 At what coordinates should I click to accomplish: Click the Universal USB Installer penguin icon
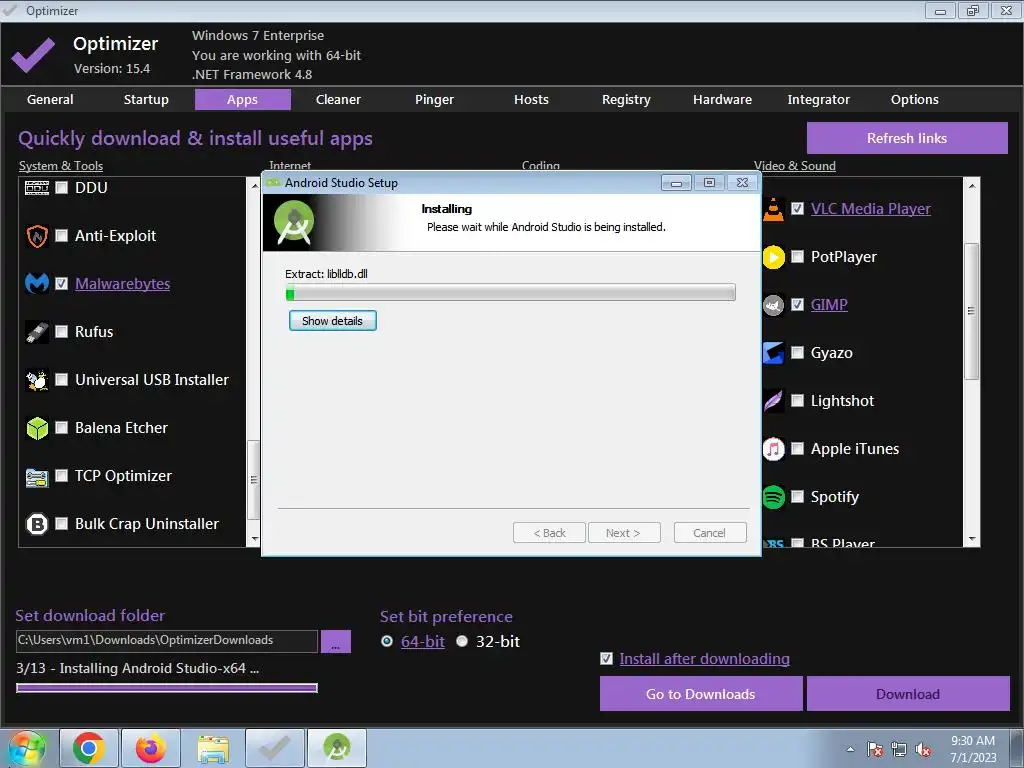37,379
